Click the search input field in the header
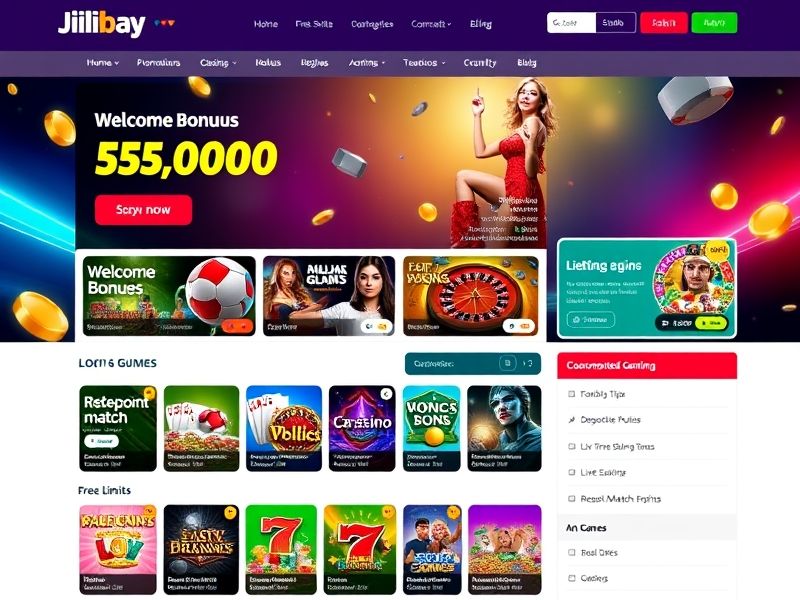The width and height of the screenshot is (800, 600). pyautogui.click(x=571, y=23)
